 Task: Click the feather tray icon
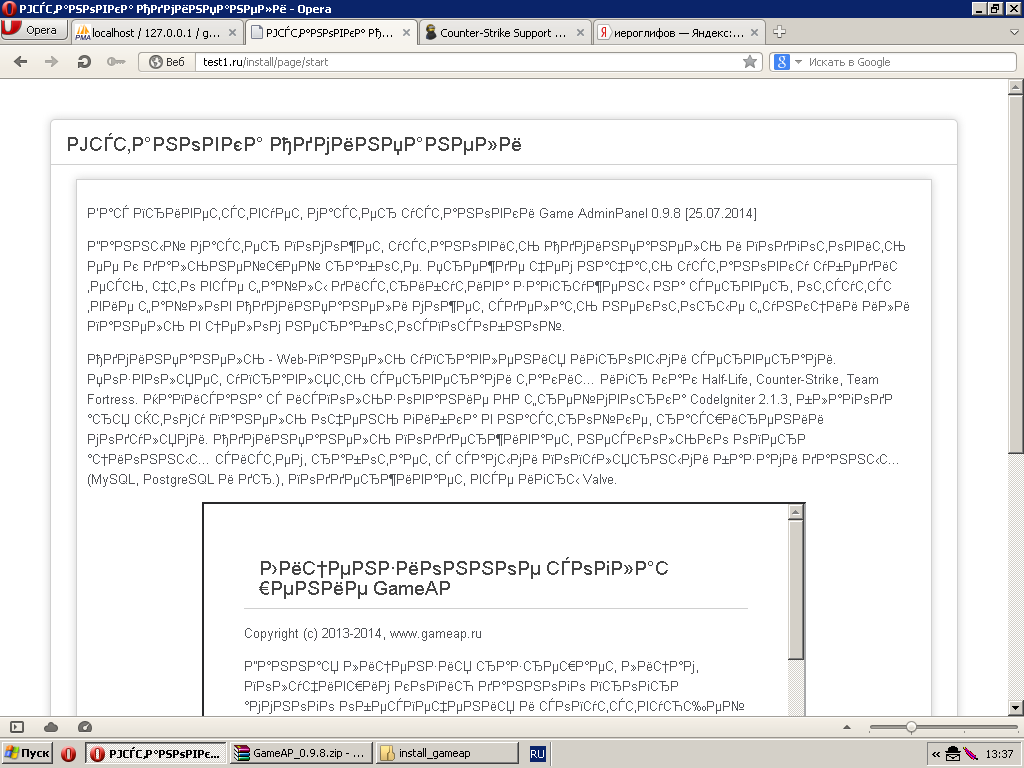click(971, 754)
